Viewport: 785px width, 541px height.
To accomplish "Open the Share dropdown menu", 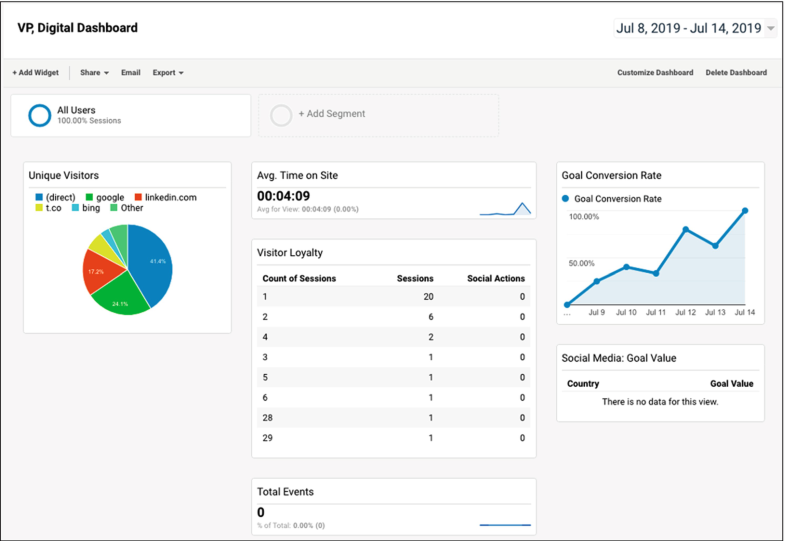I will click(x=94, y=73).
